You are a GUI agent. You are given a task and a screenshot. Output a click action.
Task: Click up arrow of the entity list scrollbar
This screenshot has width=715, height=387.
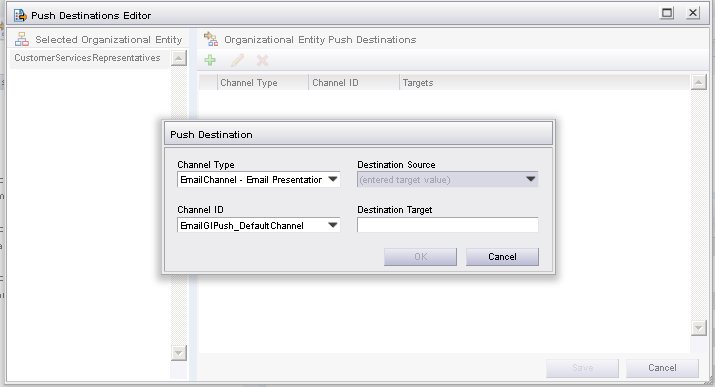(x=179, y=58)
